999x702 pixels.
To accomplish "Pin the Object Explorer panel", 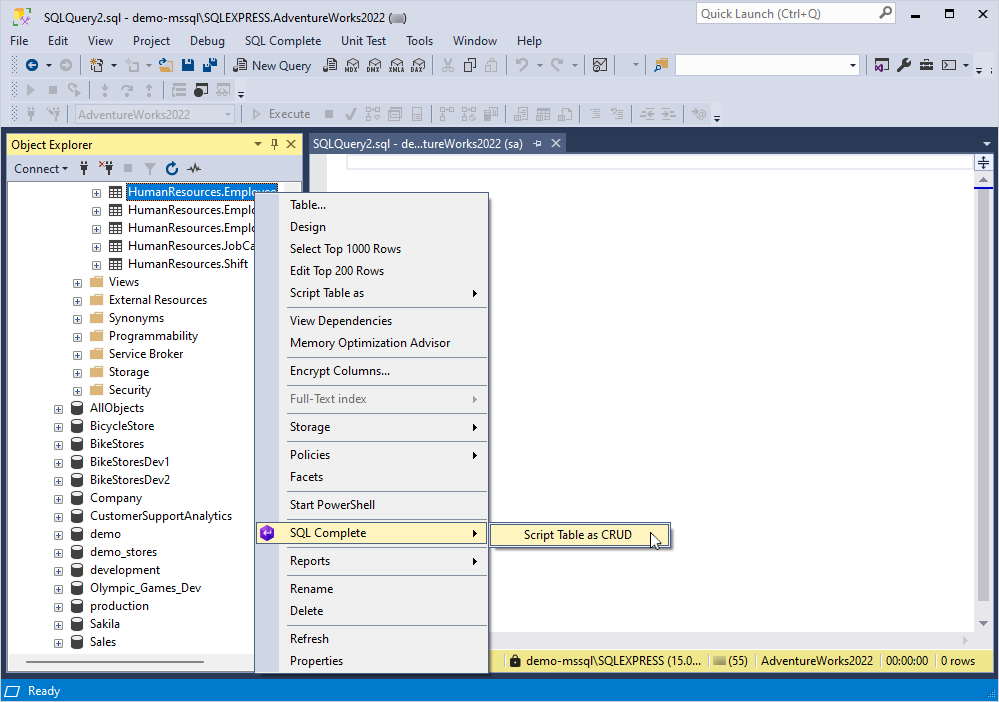I will (275, 145).
